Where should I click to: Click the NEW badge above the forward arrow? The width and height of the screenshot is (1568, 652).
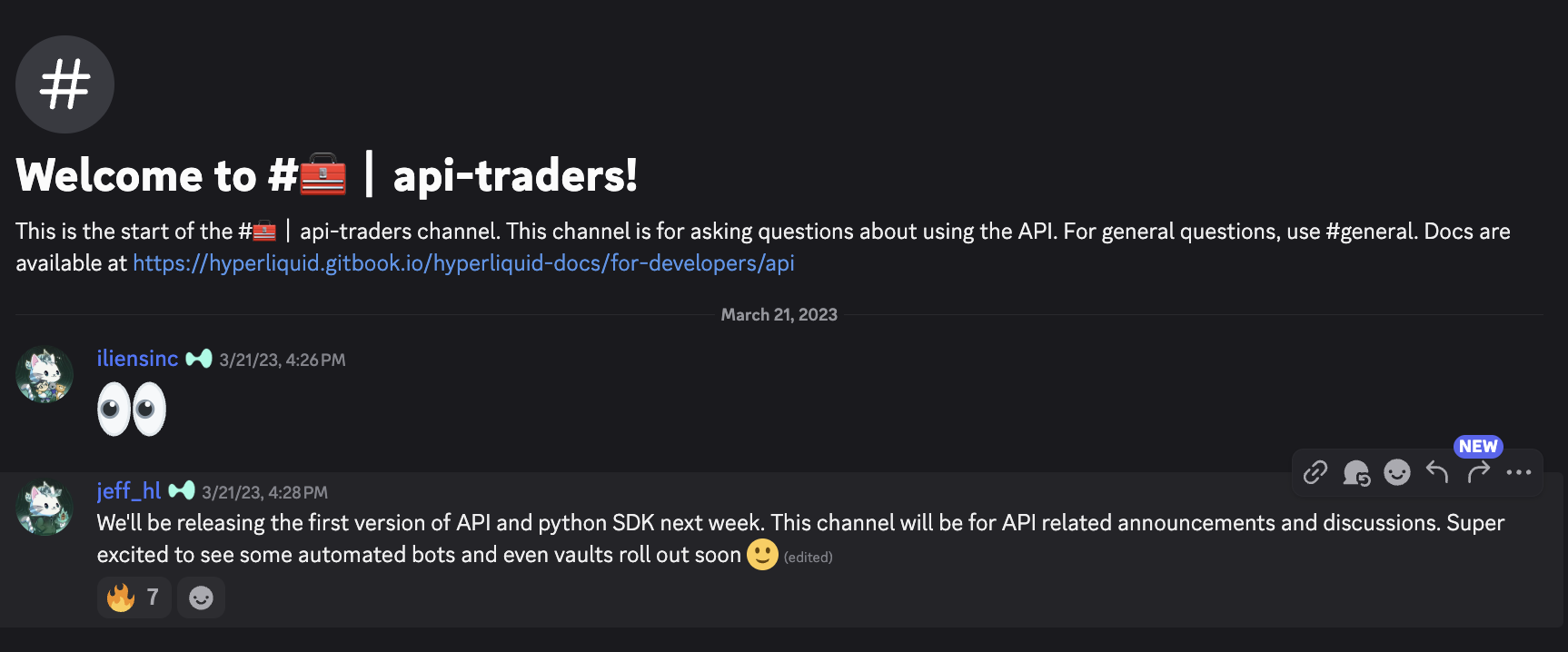pyautogui.click(x=1478, y=446)
